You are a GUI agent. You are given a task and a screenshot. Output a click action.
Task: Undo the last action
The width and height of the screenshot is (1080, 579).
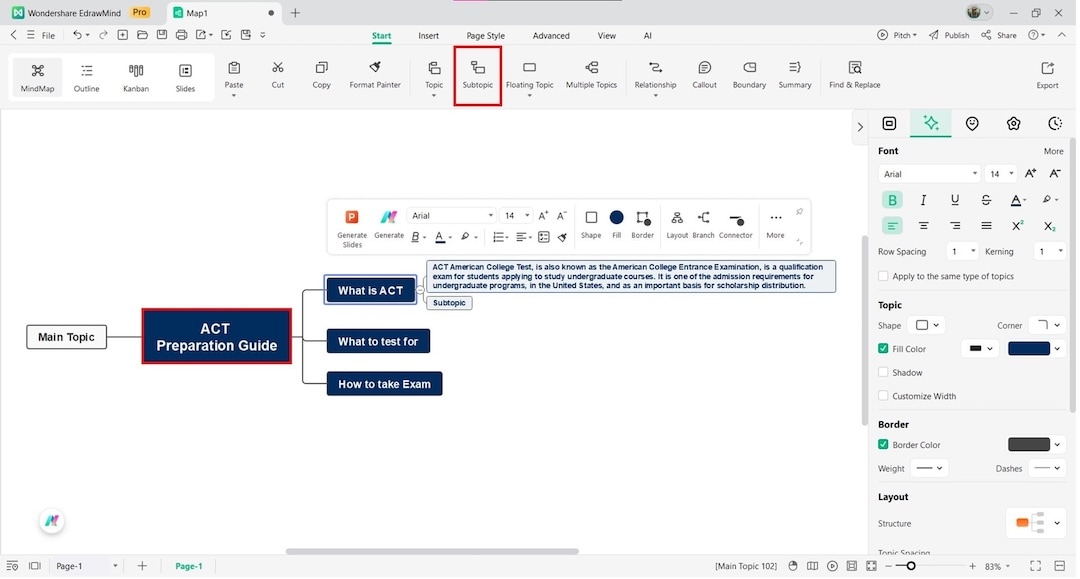coord(77,34)
